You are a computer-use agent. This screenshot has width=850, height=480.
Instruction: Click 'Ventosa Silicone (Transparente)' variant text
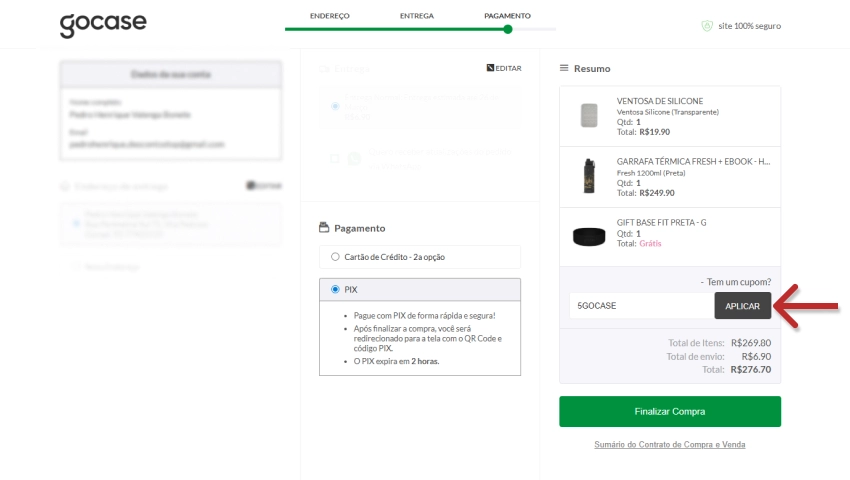tap(668, 112)
